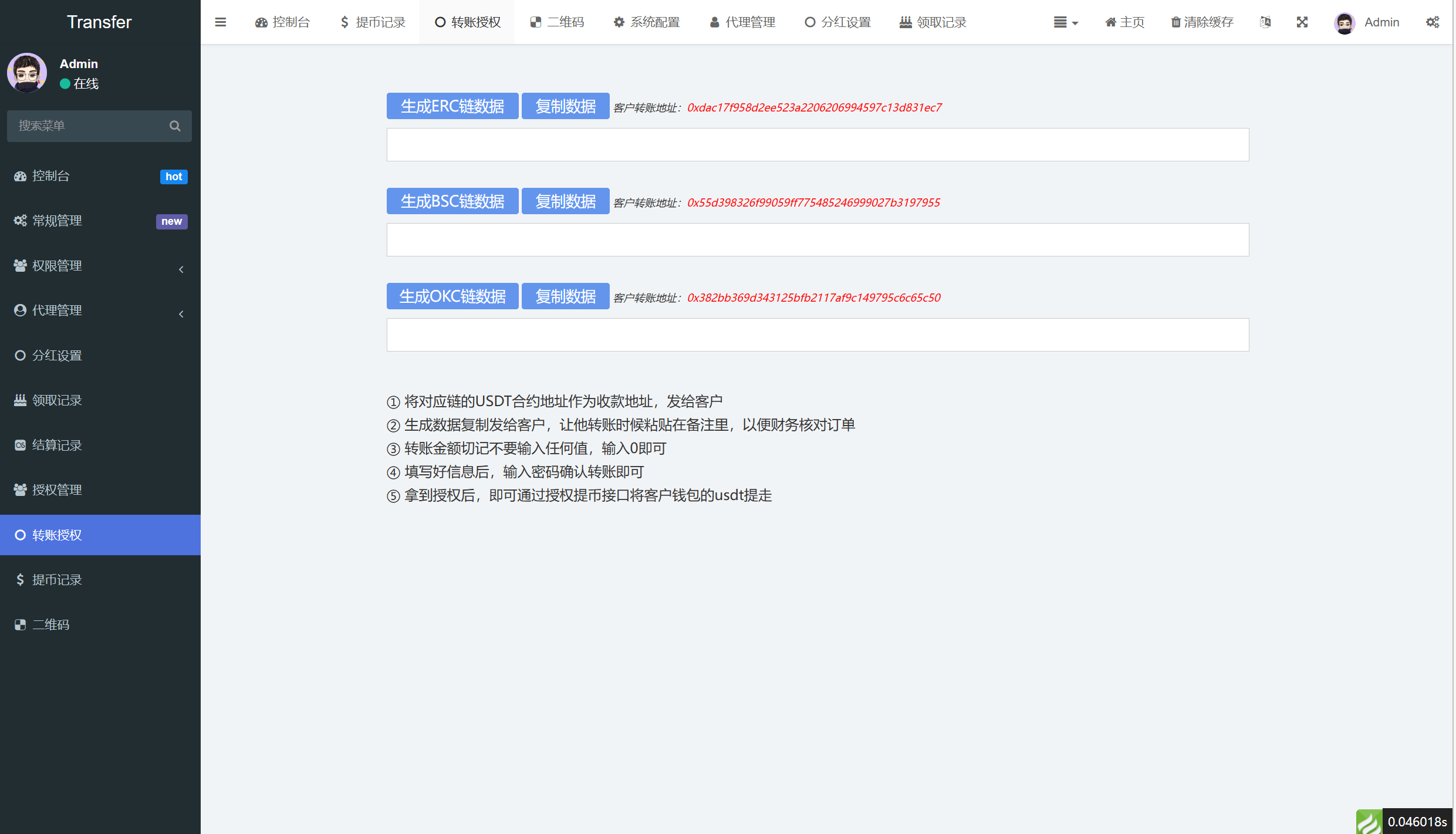Image resolution: width=1456 pixels, height=834 pixels.
Task: Click the ERC address 0xdac17f958d...
Action: coord(815,107)
